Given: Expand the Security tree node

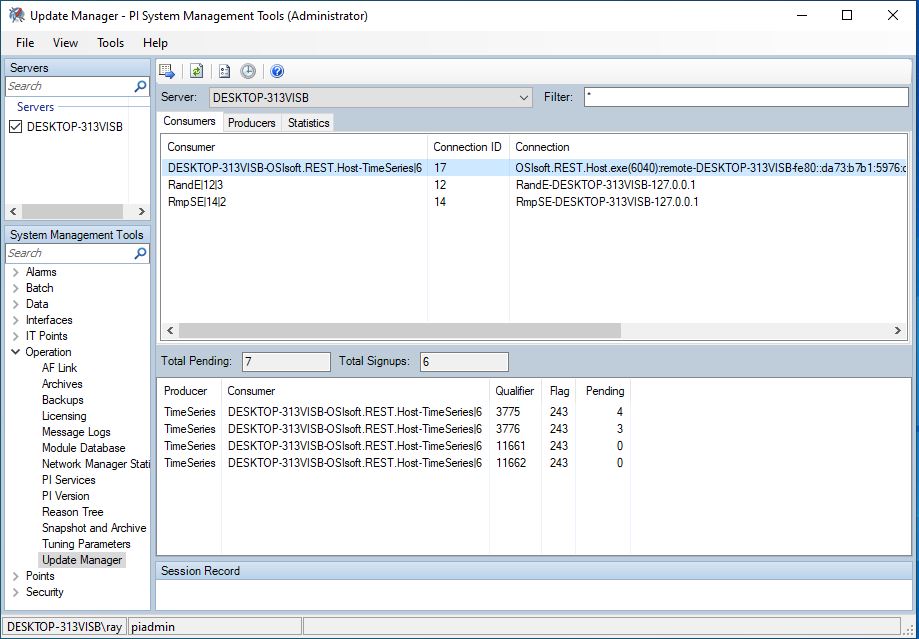Looking at the screenshot, I should [x=15, y=592].
